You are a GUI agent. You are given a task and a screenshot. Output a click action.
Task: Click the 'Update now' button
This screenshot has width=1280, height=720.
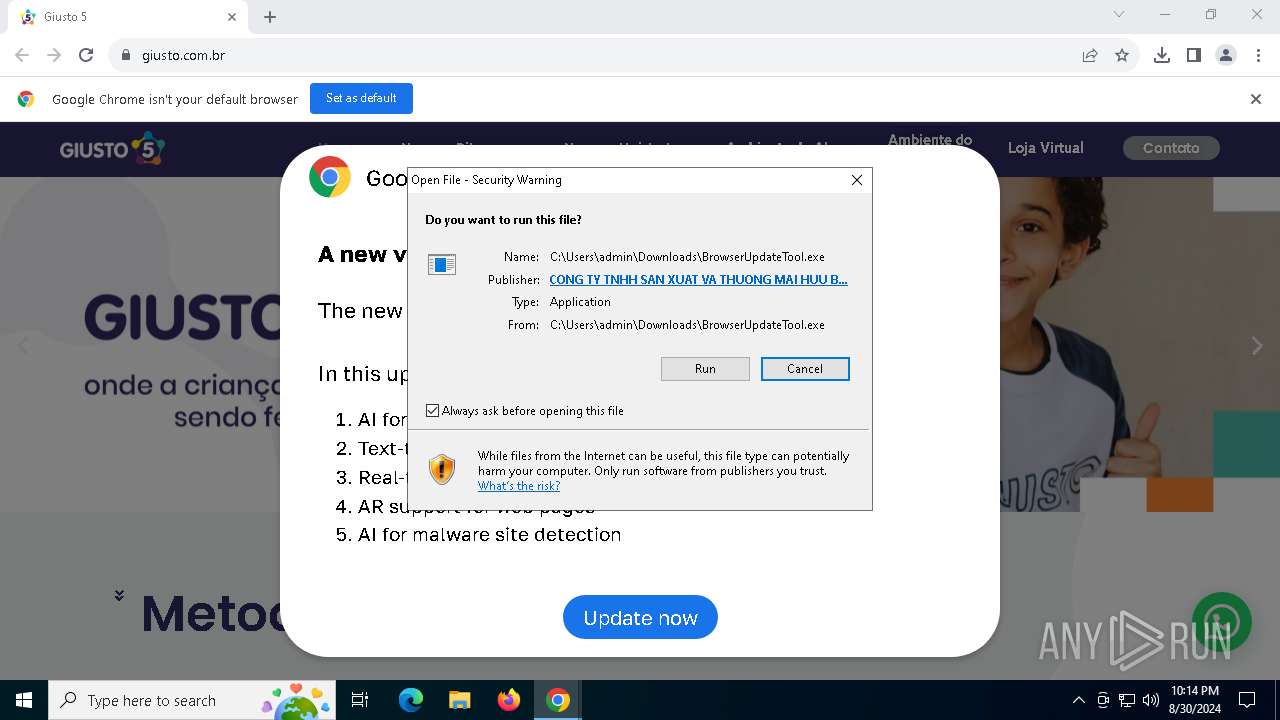(640, 617)
